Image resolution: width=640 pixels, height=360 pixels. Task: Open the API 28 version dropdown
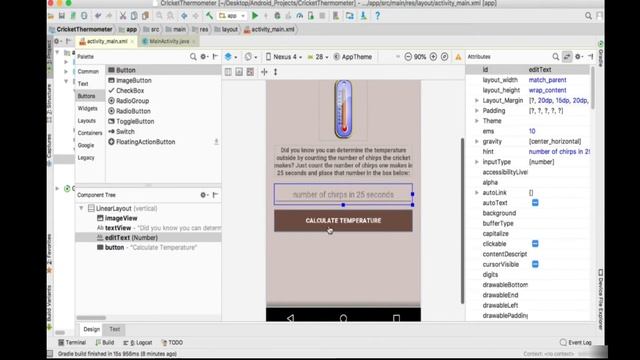tap(318, 57)
